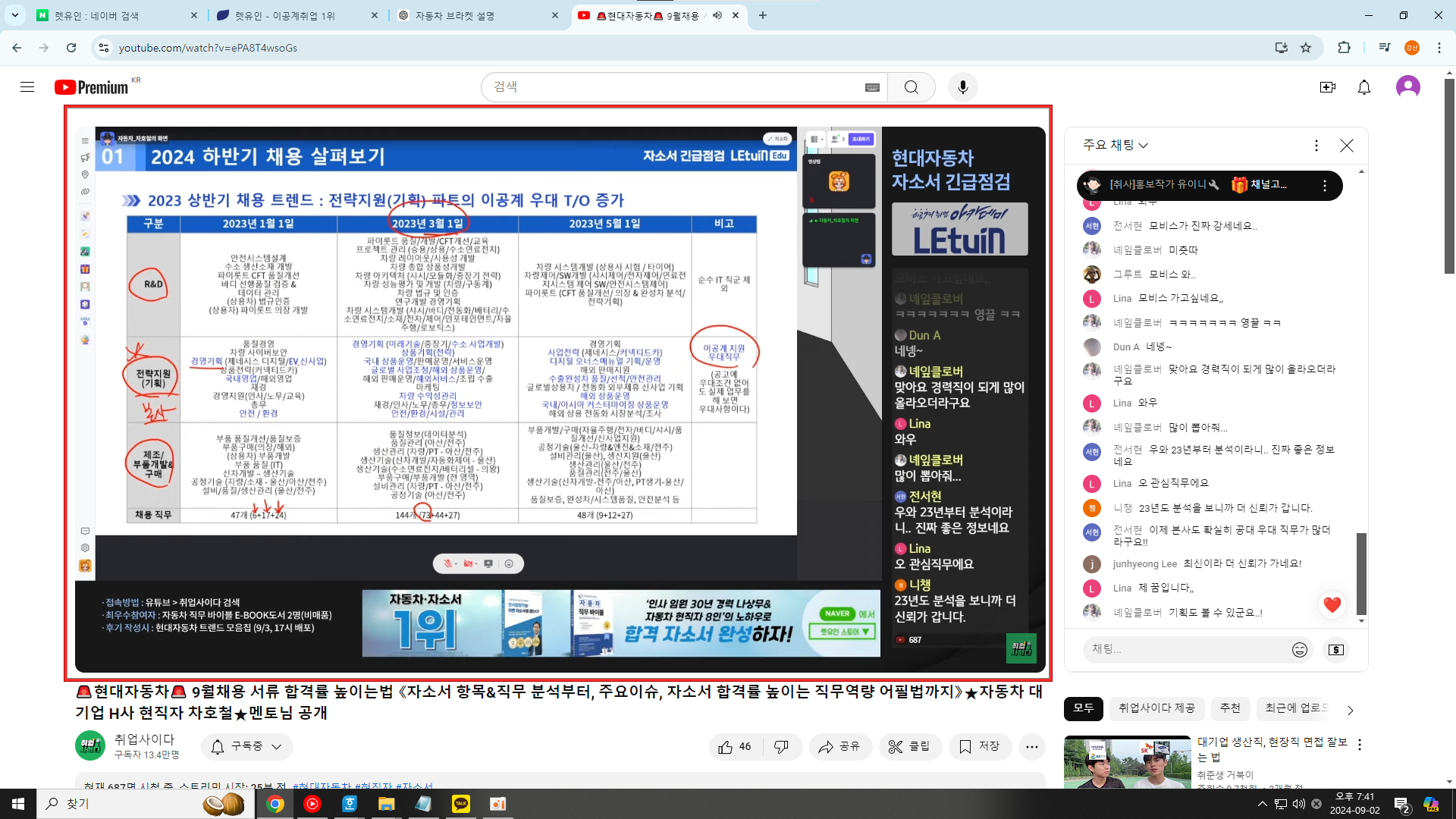Click the Super Chat dollar icon
This screenshot has height=819, width=1456.
coord(1335,650)
